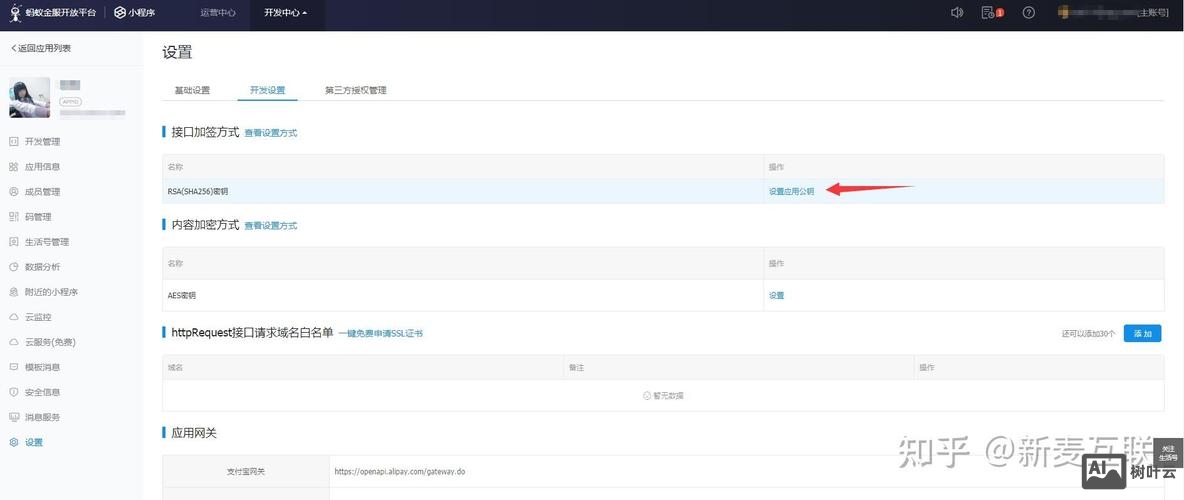The image size is (1184, 500).
Task: Click the 模板消息 message icon
Action: click(14, 366)
